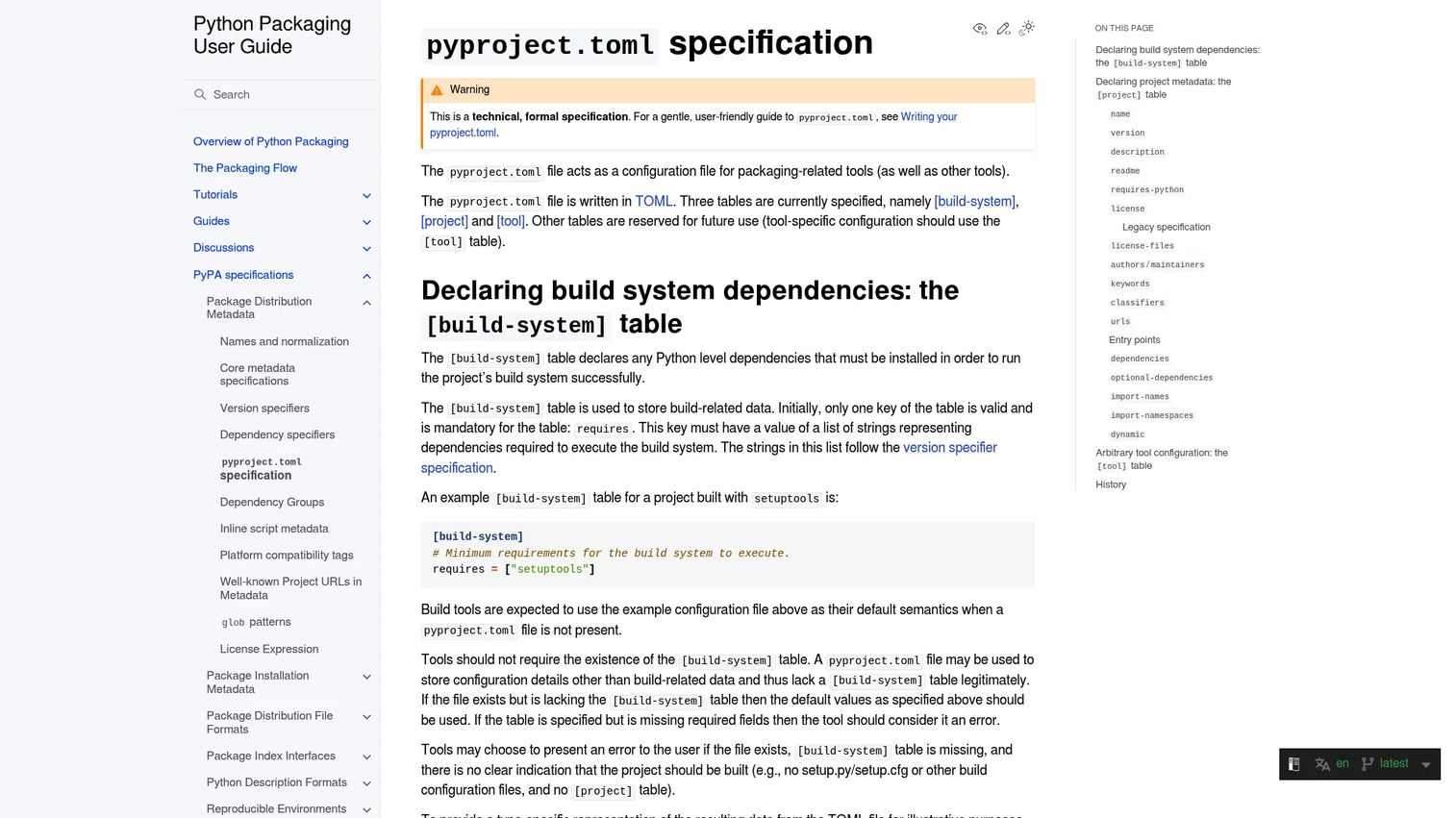Viewport: 1456px width, 818px height.
Task: Jump to 'Declaring build system dependencies' in TOC
Action: [1177, 56]
